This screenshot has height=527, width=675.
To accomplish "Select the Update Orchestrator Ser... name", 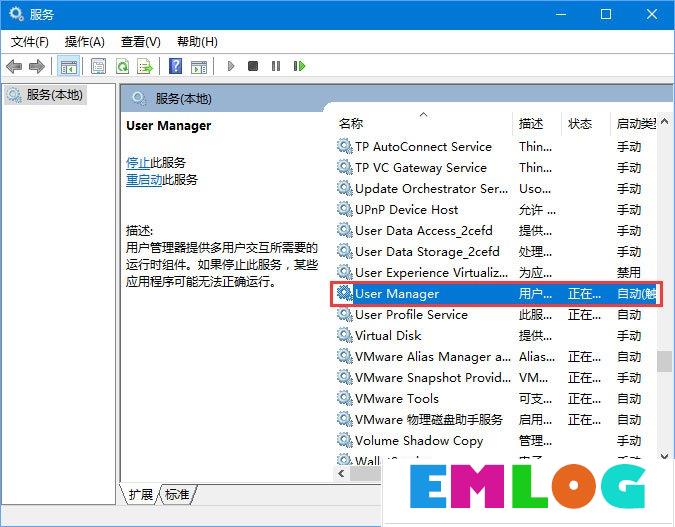I will [x=431, y=189].
